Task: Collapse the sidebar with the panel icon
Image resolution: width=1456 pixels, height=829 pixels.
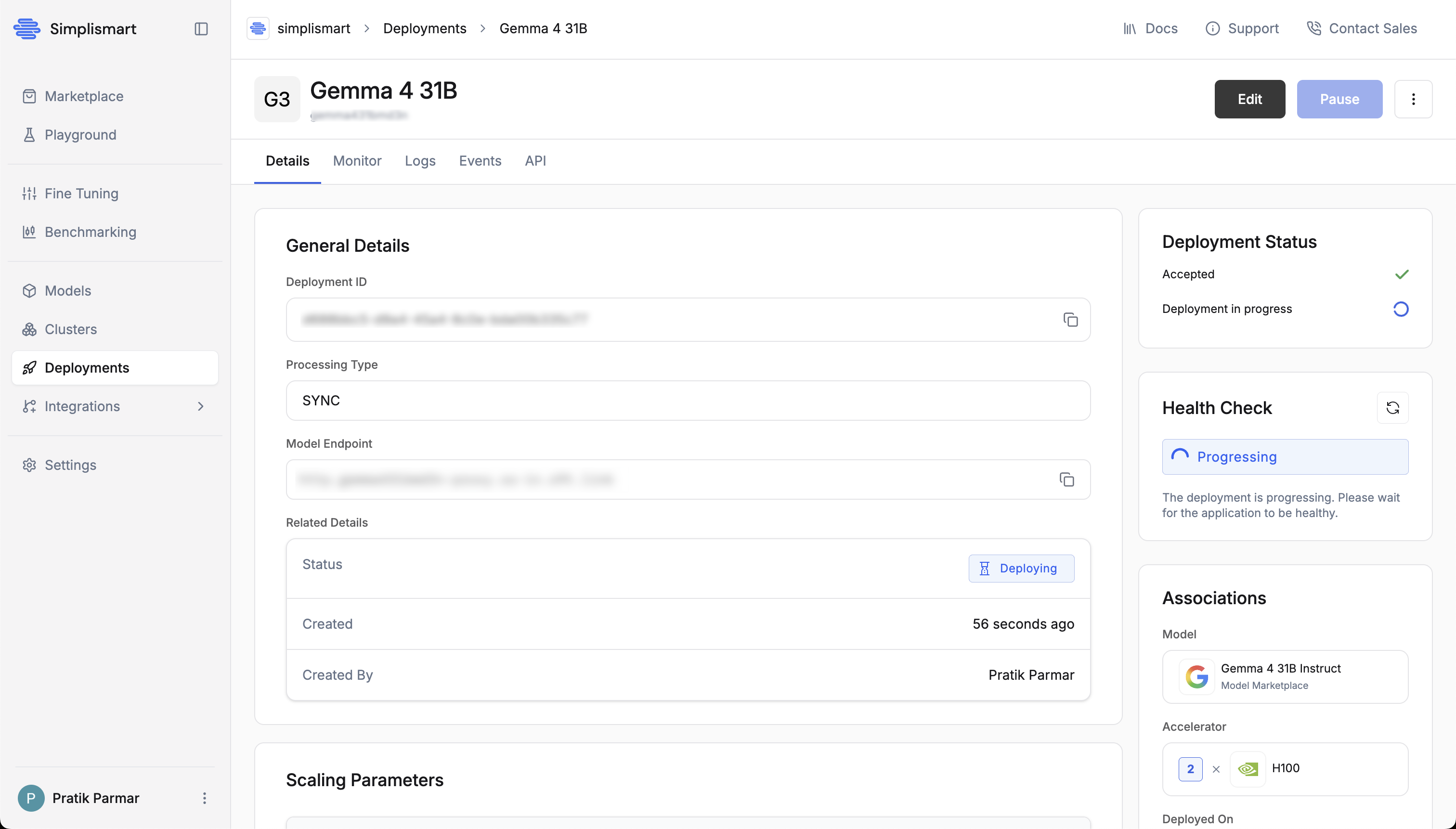Action: [x=201, y=28]
